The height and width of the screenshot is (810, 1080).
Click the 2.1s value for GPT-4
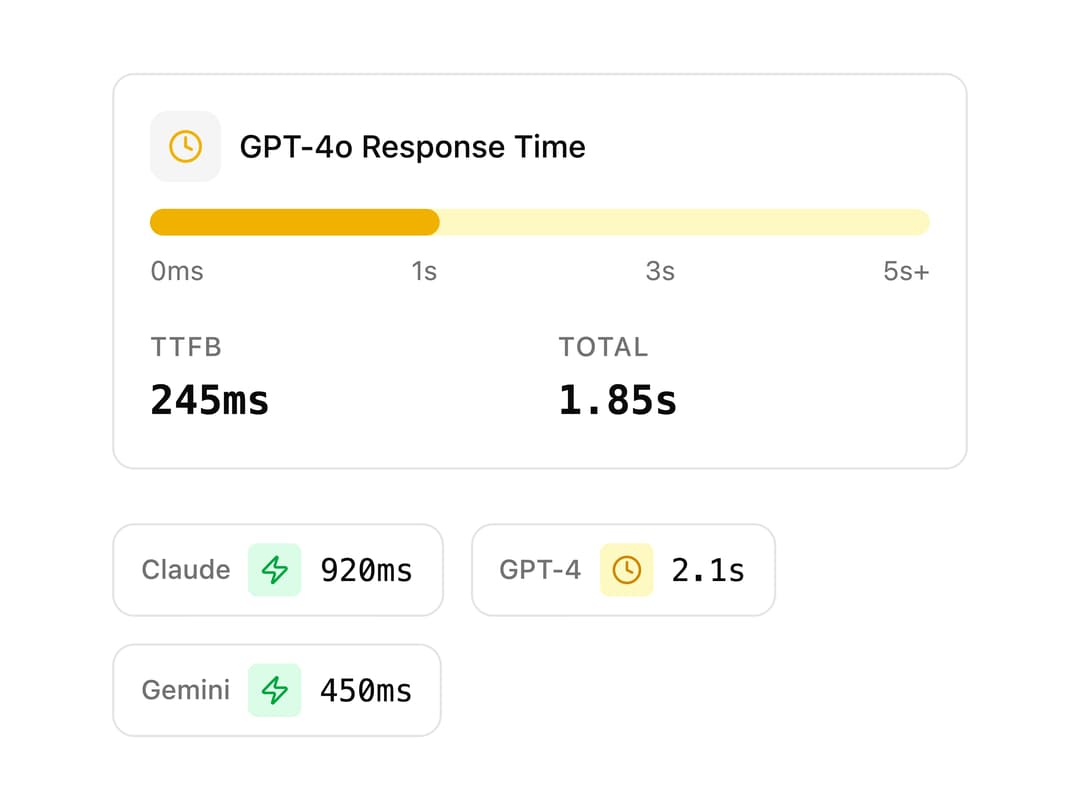708,570
